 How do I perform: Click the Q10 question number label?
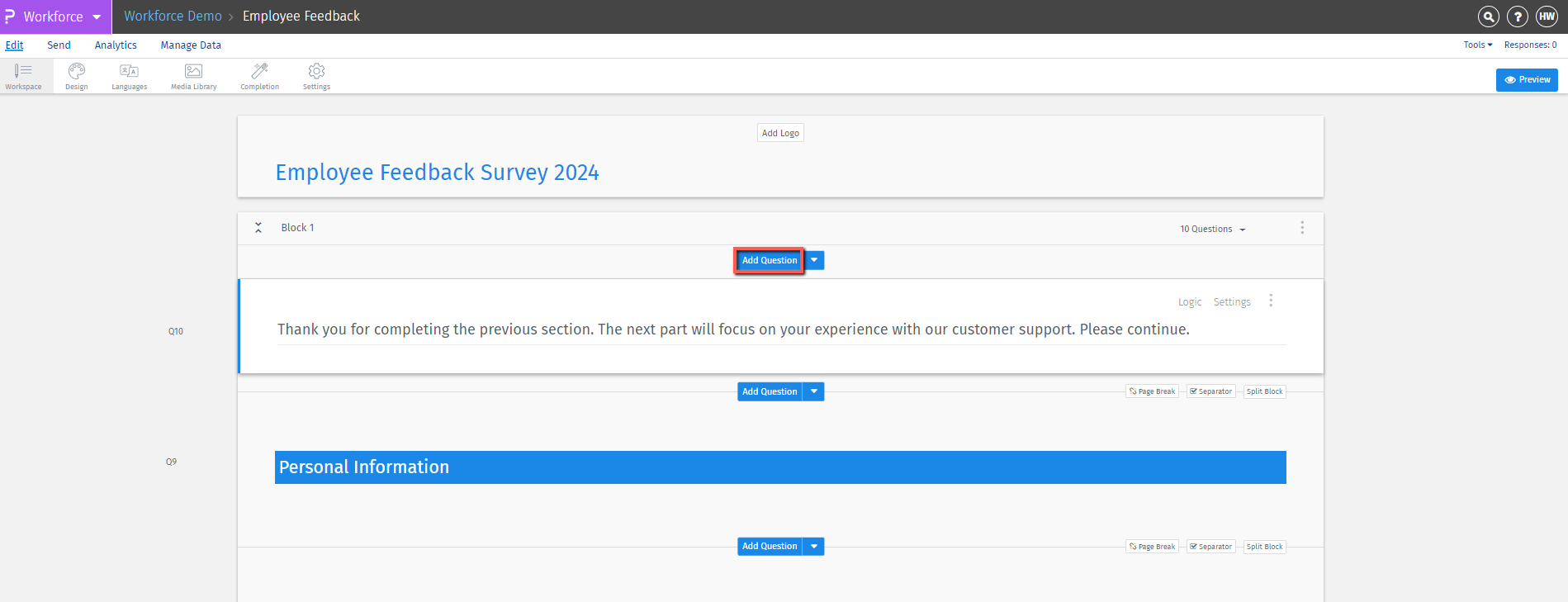(176, 331)
